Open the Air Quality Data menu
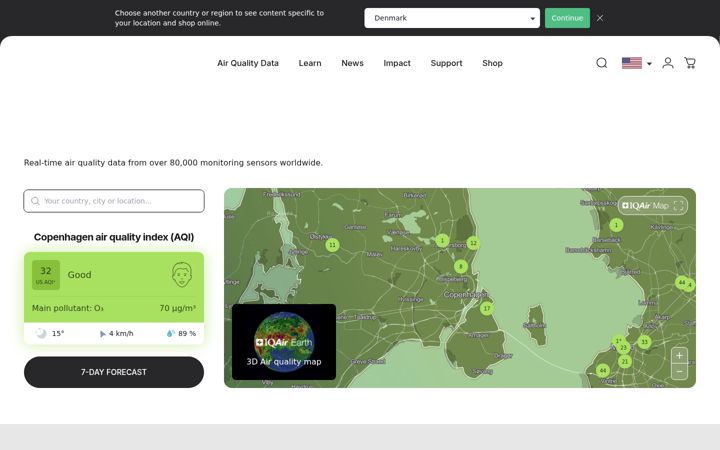The image size is (720, 450). (248, 63)
